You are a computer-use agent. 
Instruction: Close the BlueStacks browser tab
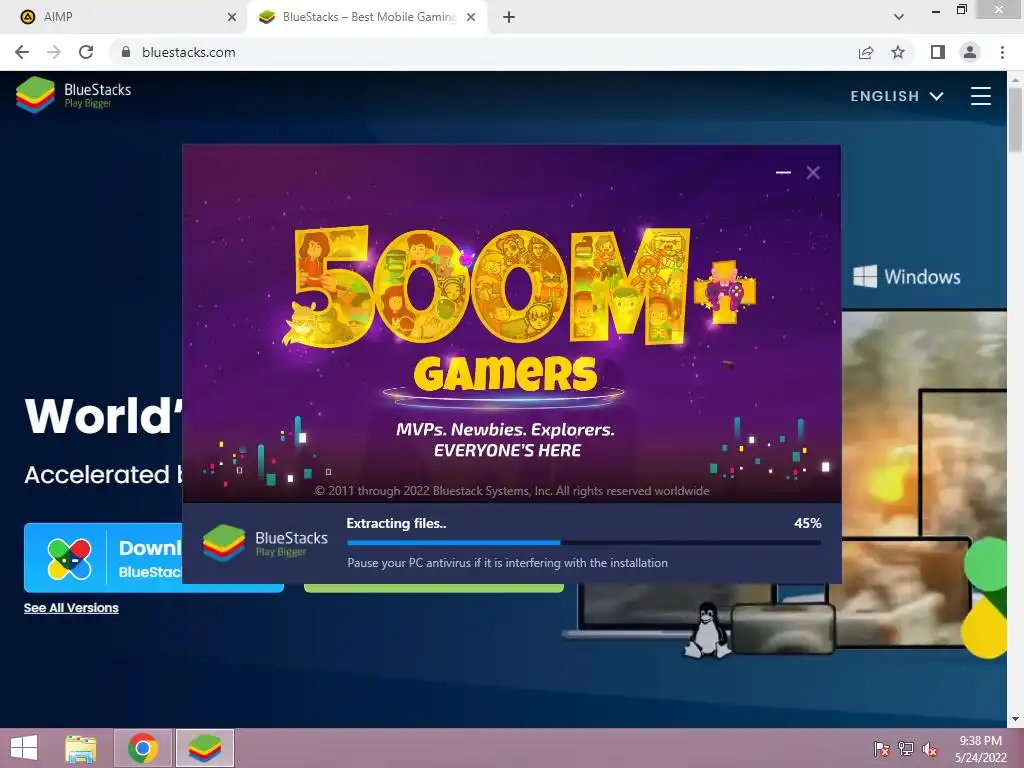coord(471,17)
